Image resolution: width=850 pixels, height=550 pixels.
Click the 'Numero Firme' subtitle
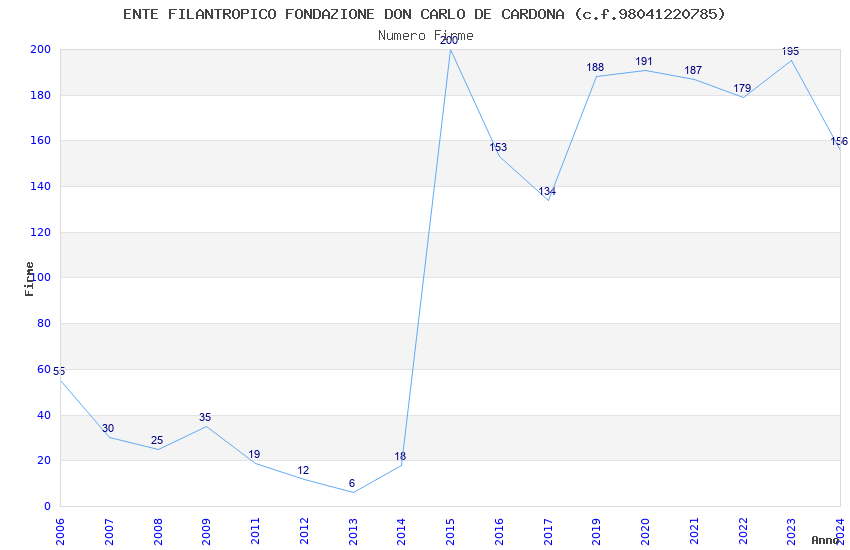tap(426, 36)
